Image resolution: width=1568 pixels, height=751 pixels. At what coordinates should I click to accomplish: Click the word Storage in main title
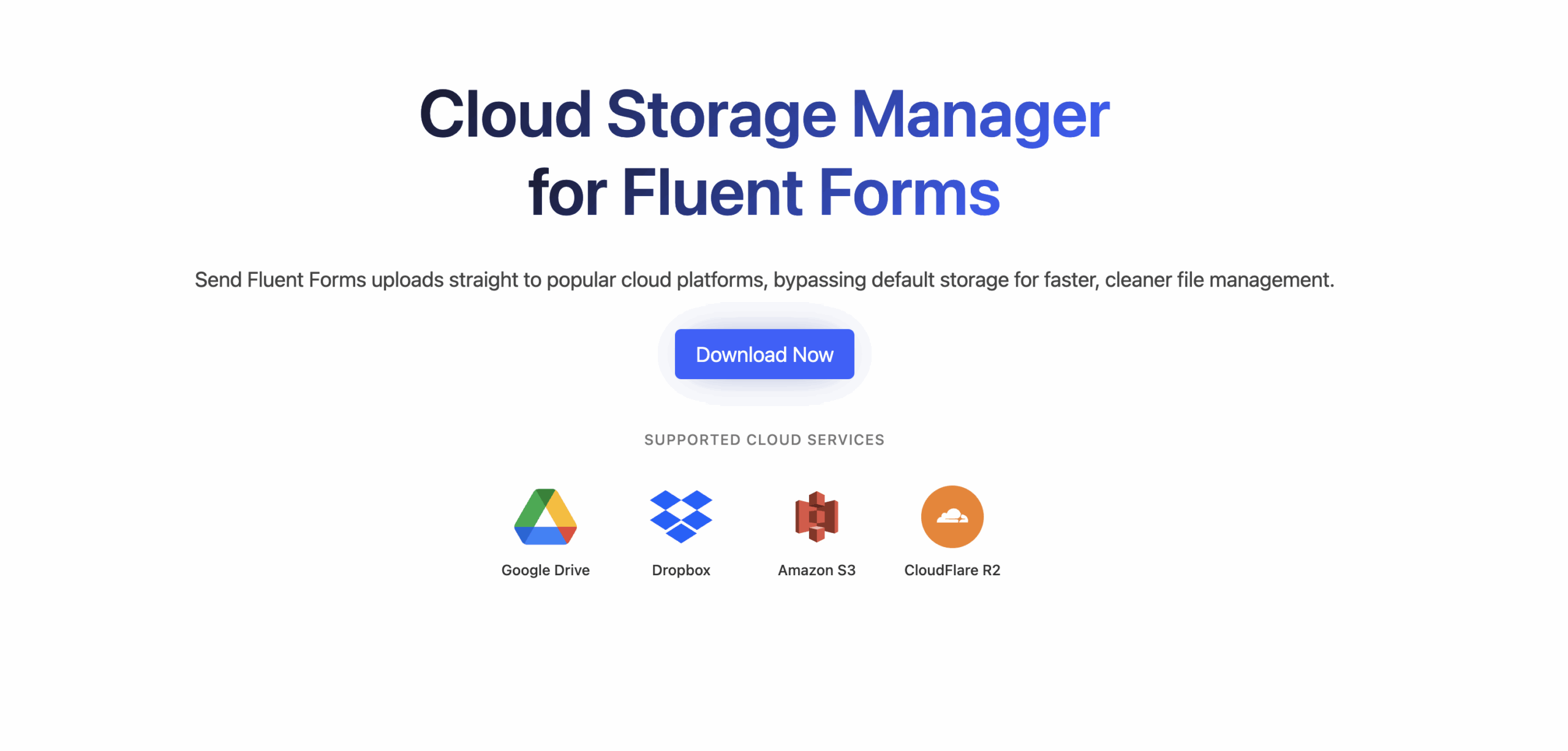721,115
